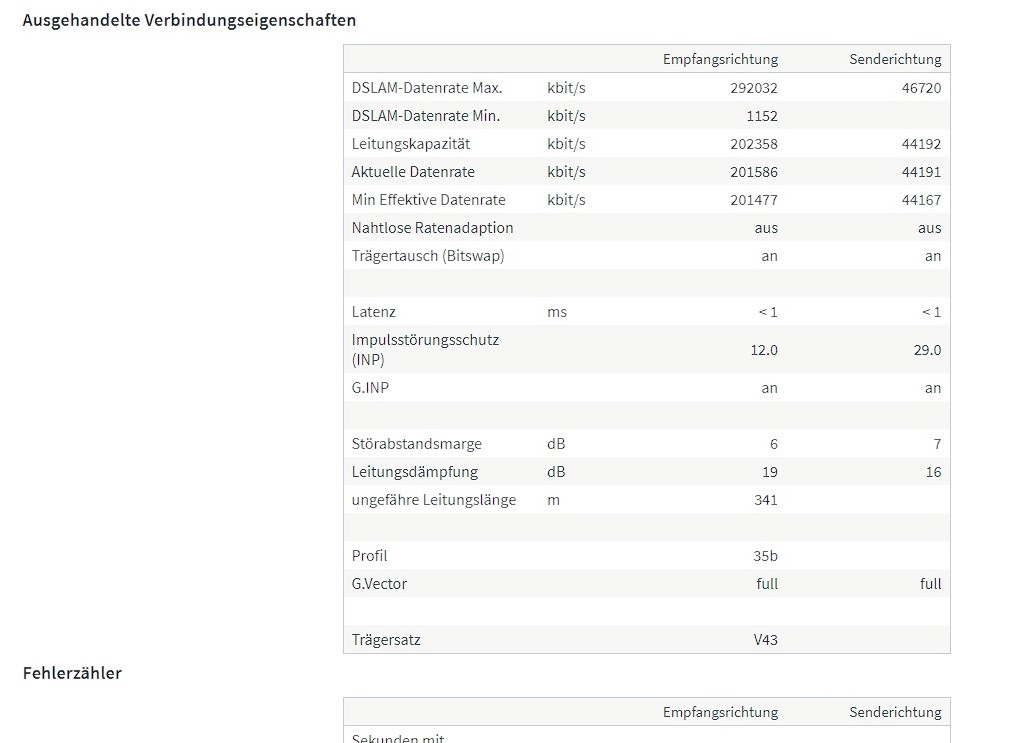This screenshot has height=743, width=1027.
Task: Select Leitungskapazität value 44192
Action: (921, 144)
